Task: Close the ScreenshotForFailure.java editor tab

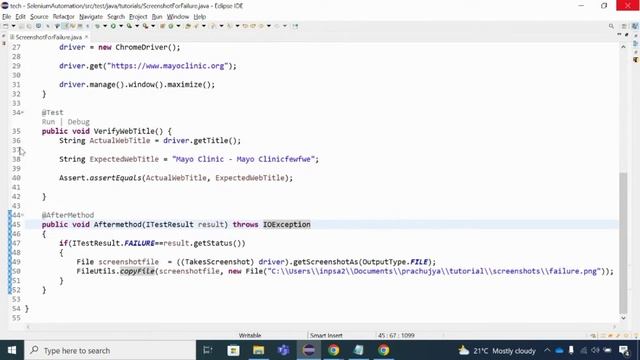Action: 86,37
